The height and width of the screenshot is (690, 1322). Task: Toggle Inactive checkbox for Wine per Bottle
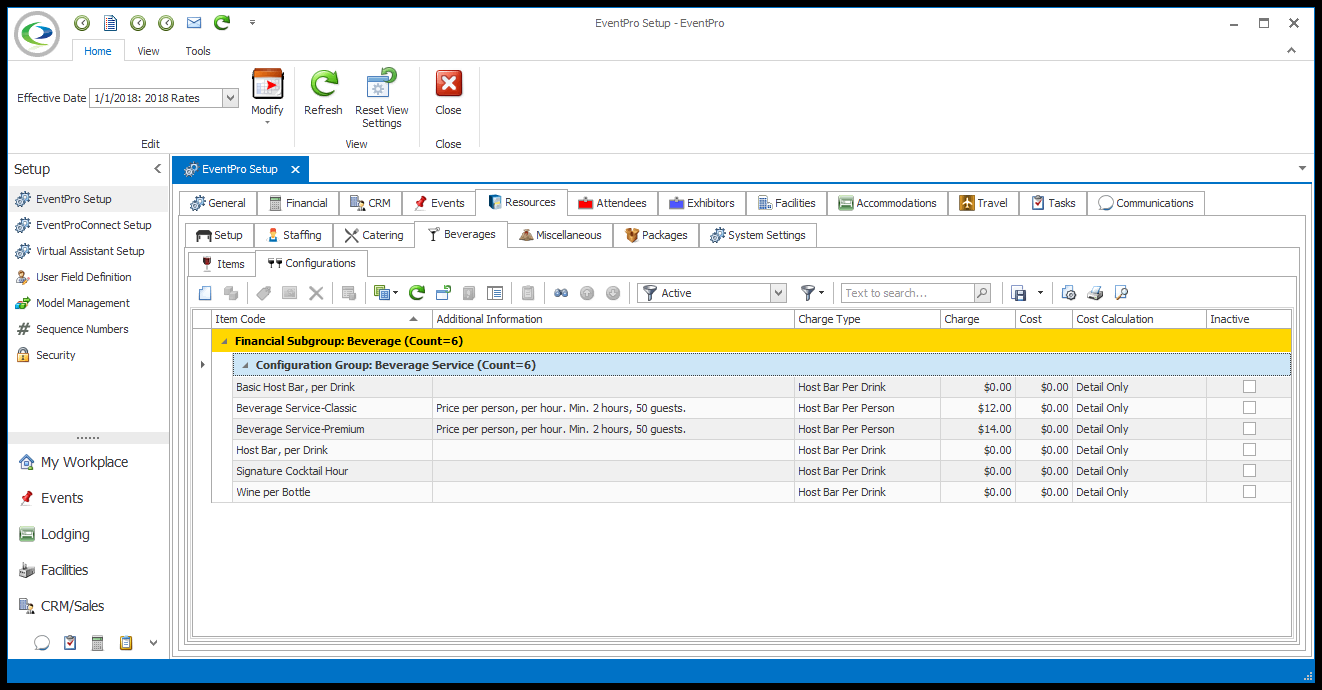(x=1248, y=492)
